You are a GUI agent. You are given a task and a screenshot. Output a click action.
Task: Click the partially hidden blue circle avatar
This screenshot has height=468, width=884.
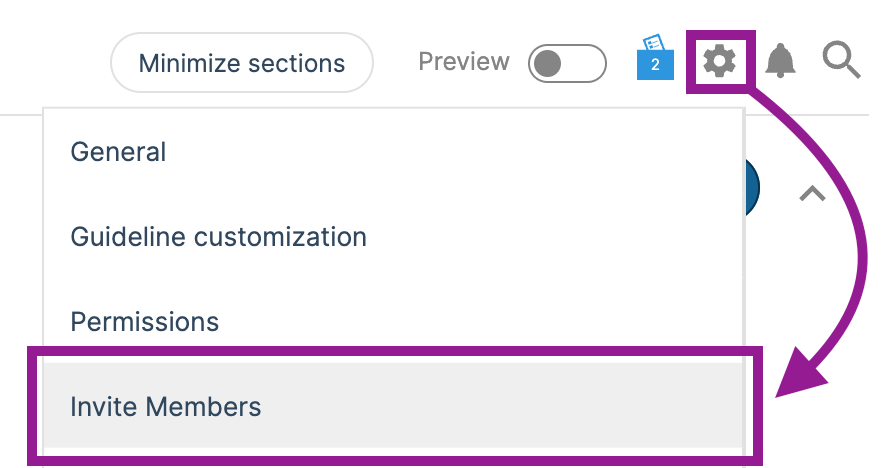point(753,187)
